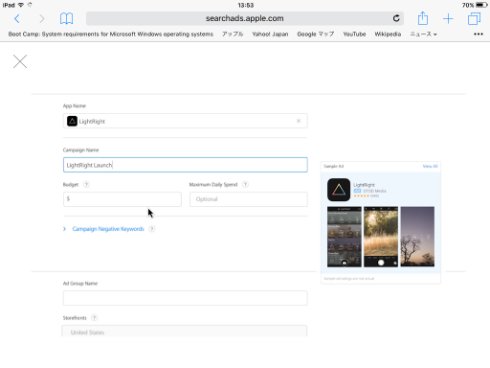This screenshot has height=368, width=490.
Task: Add a new tab with plus icon
Action: 448,19
